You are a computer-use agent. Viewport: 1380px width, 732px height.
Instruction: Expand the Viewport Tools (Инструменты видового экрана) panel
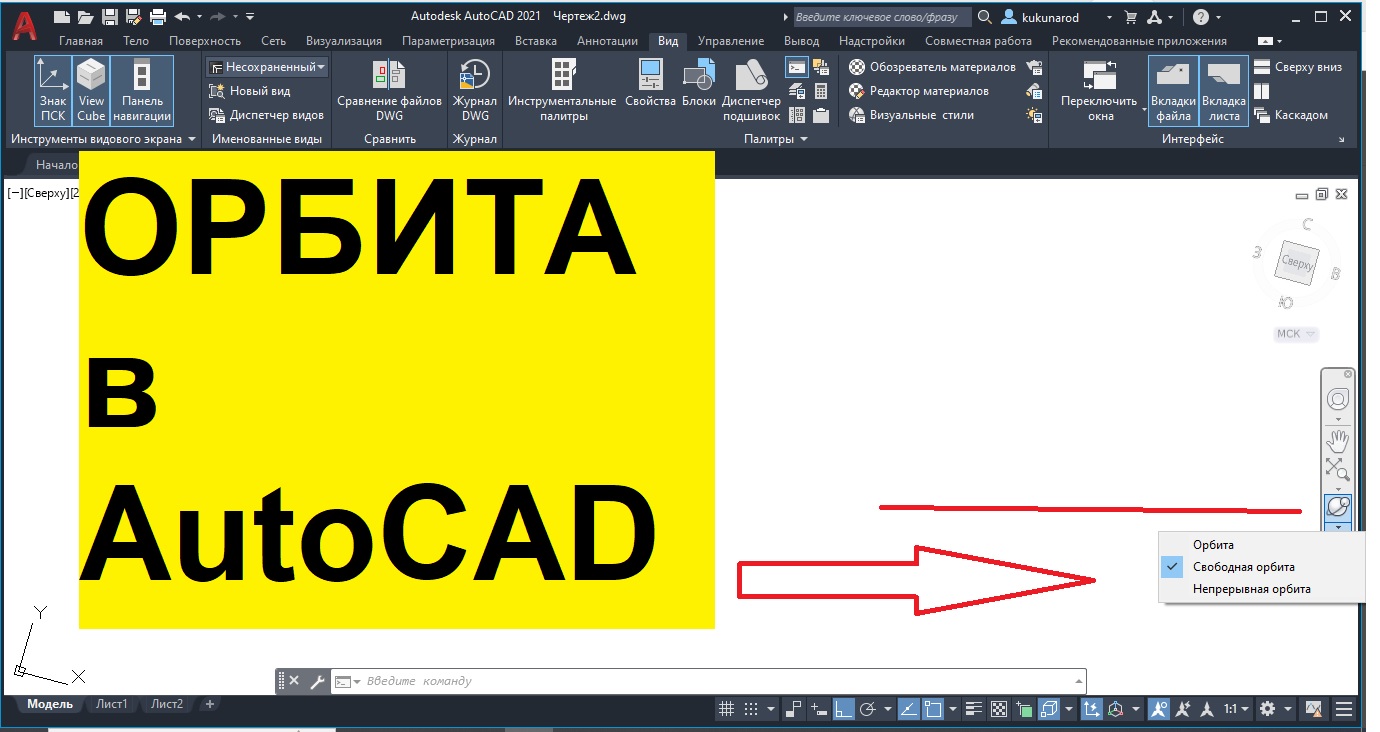point(103,139)
